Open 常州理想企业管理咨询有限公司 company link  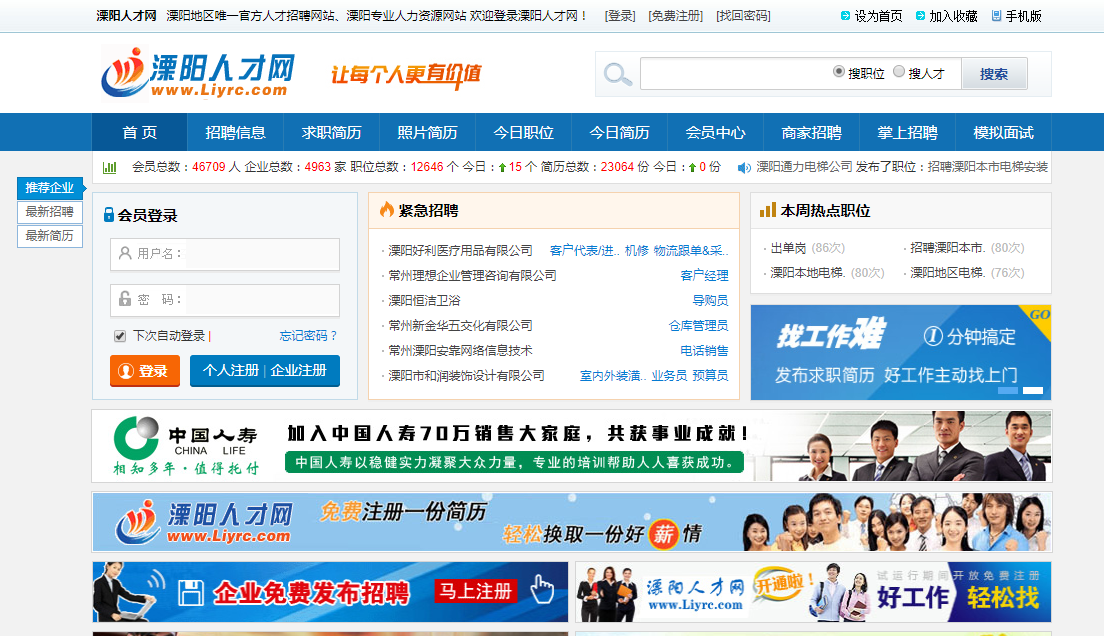point(472,275)
